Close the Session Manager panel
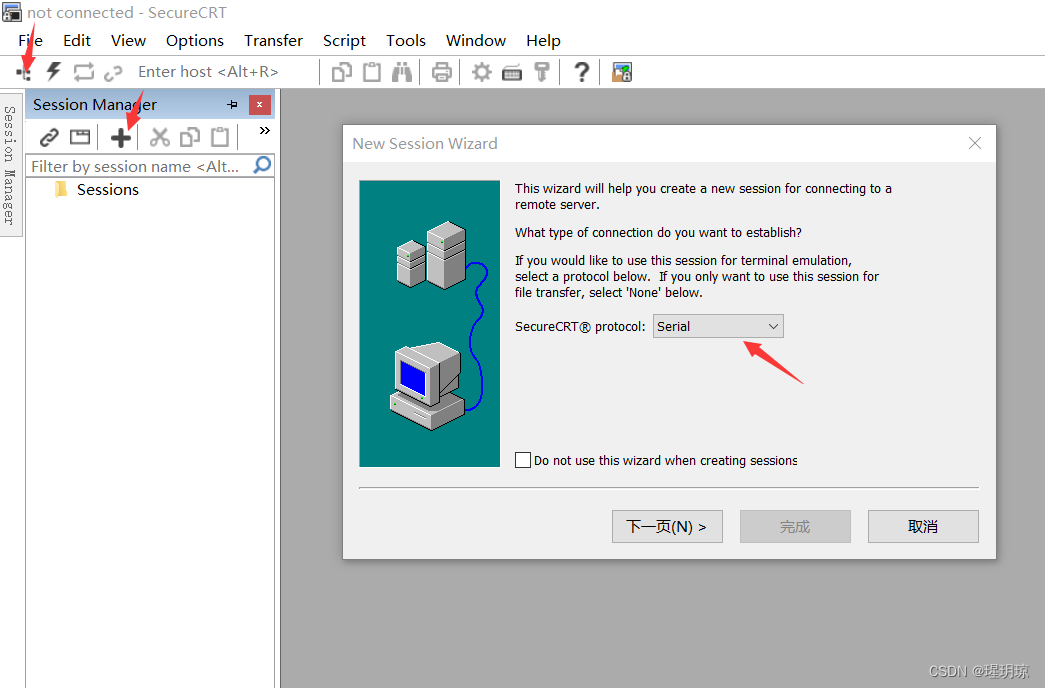This screenshot has width=1045, height=688. coord(259,105)
